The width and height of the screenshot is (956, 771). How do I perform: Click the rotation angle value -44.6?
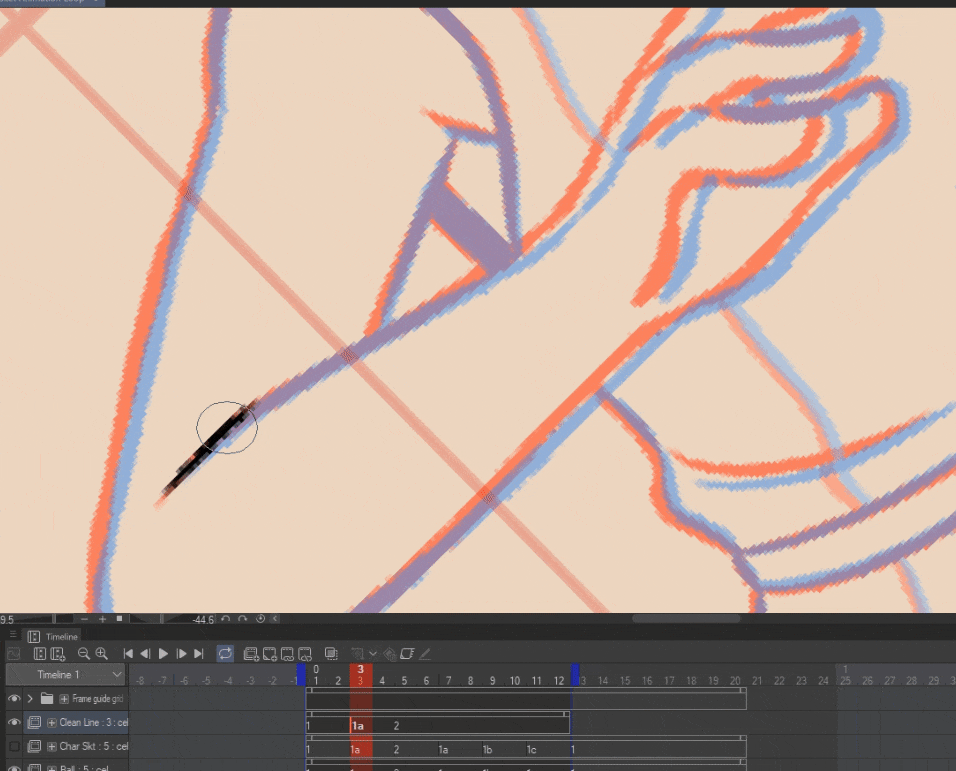[202, 619]
